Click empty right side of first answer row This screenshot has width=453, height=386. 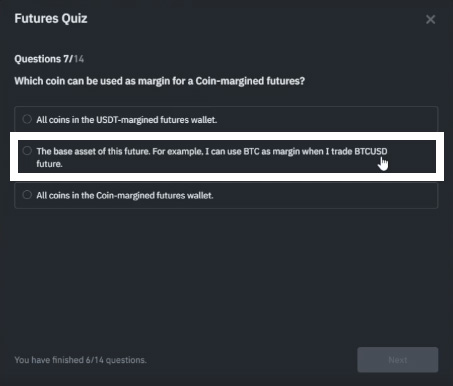(x=327, y=119)
